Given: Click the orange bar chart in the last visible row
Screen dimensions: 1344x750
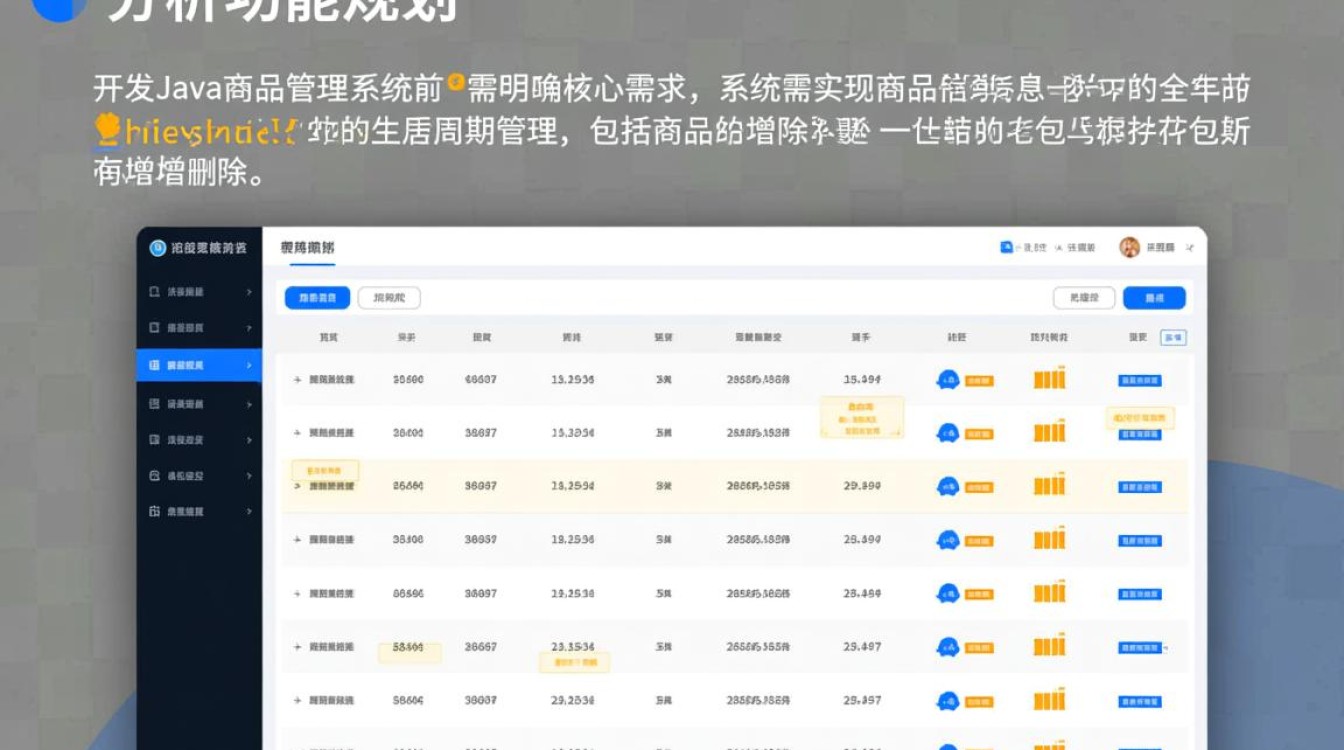Looking at the screenshot, I should pyautogui.click(x=1050, y=701).
